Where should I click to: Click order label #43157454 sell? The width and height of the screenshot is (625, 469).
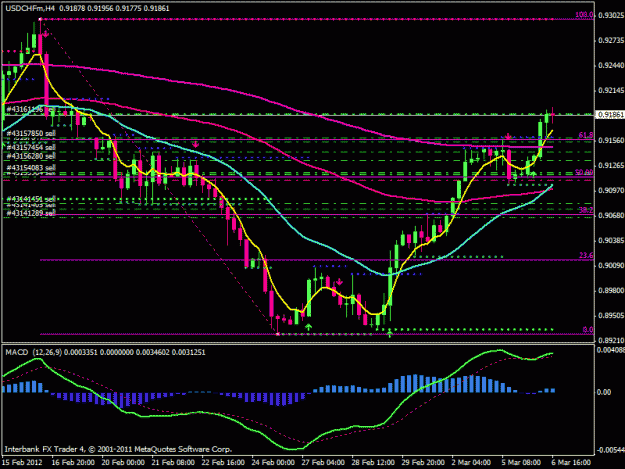pyautogui.click(x=31, y=148)
